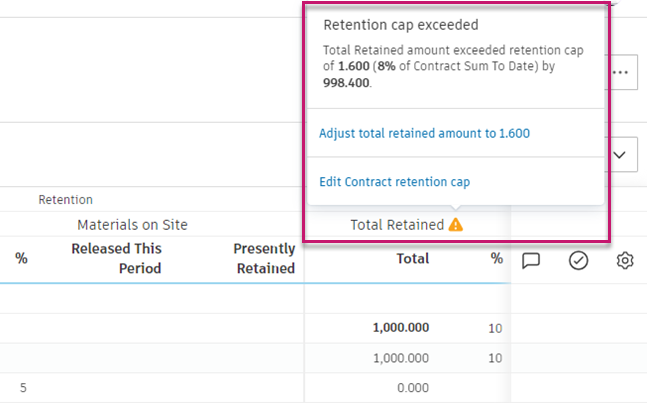Click the non-bold 1,000.000 total cell
Image resolution: width=647 pixels, height=403 pixels.
400,357
